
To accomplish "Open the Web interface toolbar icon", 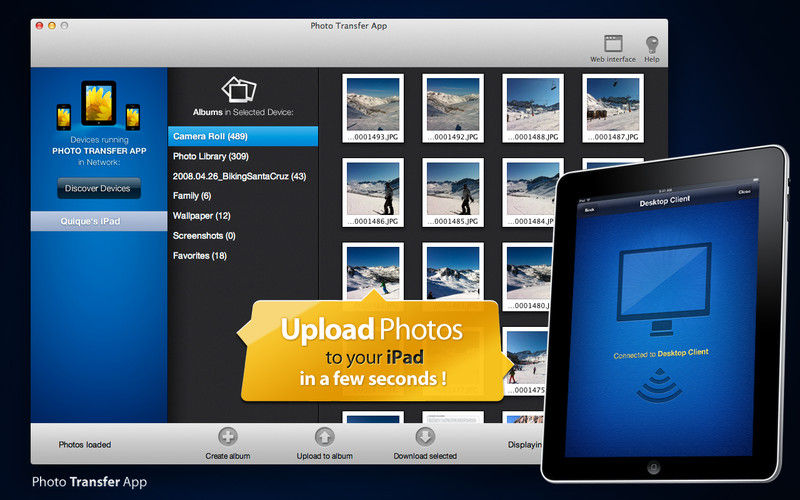I will coord(613,44).
